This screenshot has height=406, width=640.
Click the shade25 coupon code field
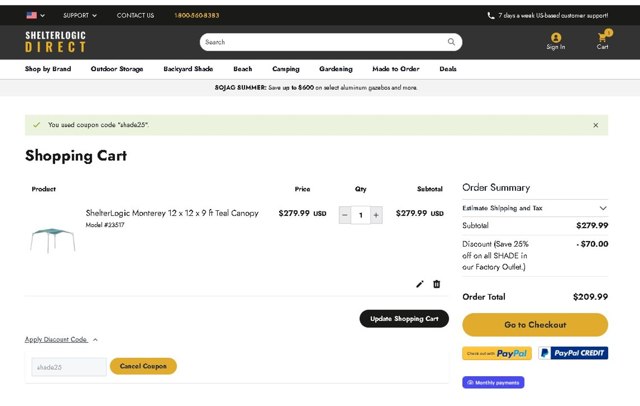(69, 367)
